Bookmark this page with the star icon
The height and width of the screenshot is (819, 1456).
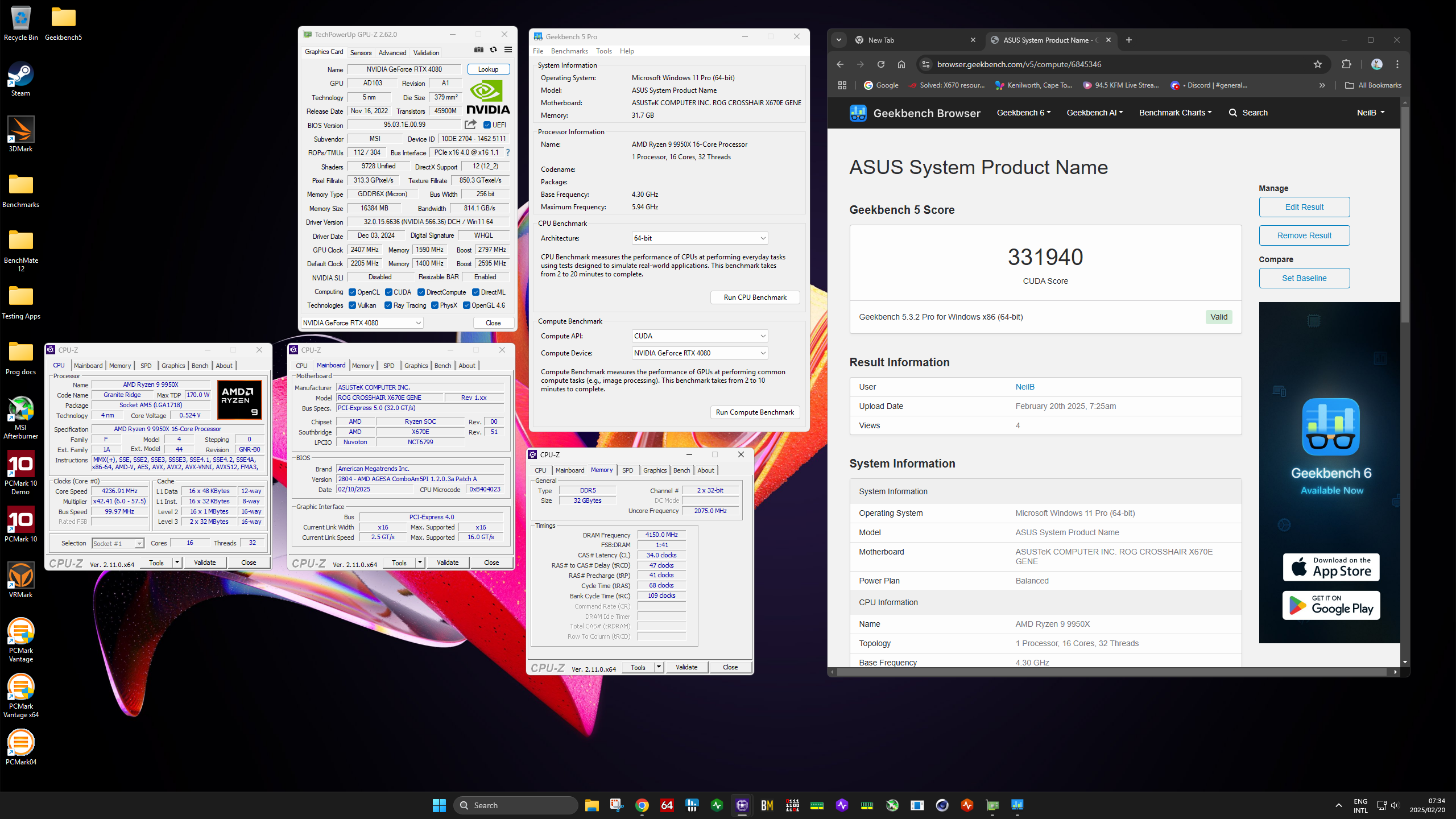point(1318,64)
